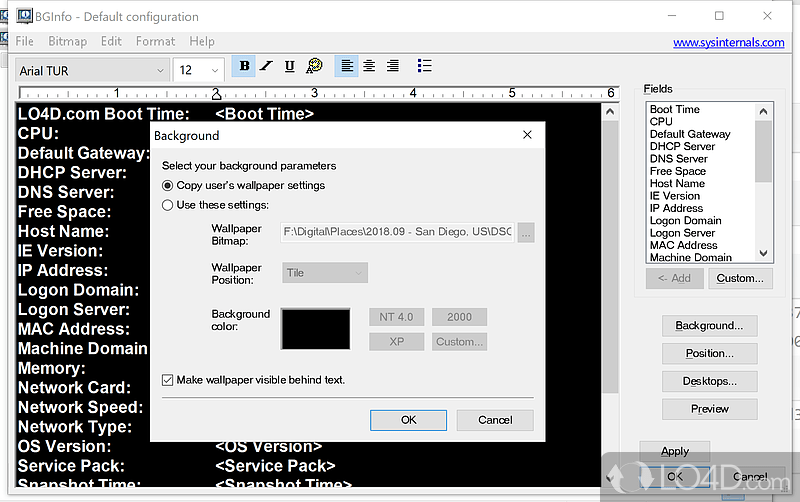Viewport: 800px width, 502px height.
Task: Toggle italic formatting in toolbar
Action: pyautogui.click(x=266, y=66)
